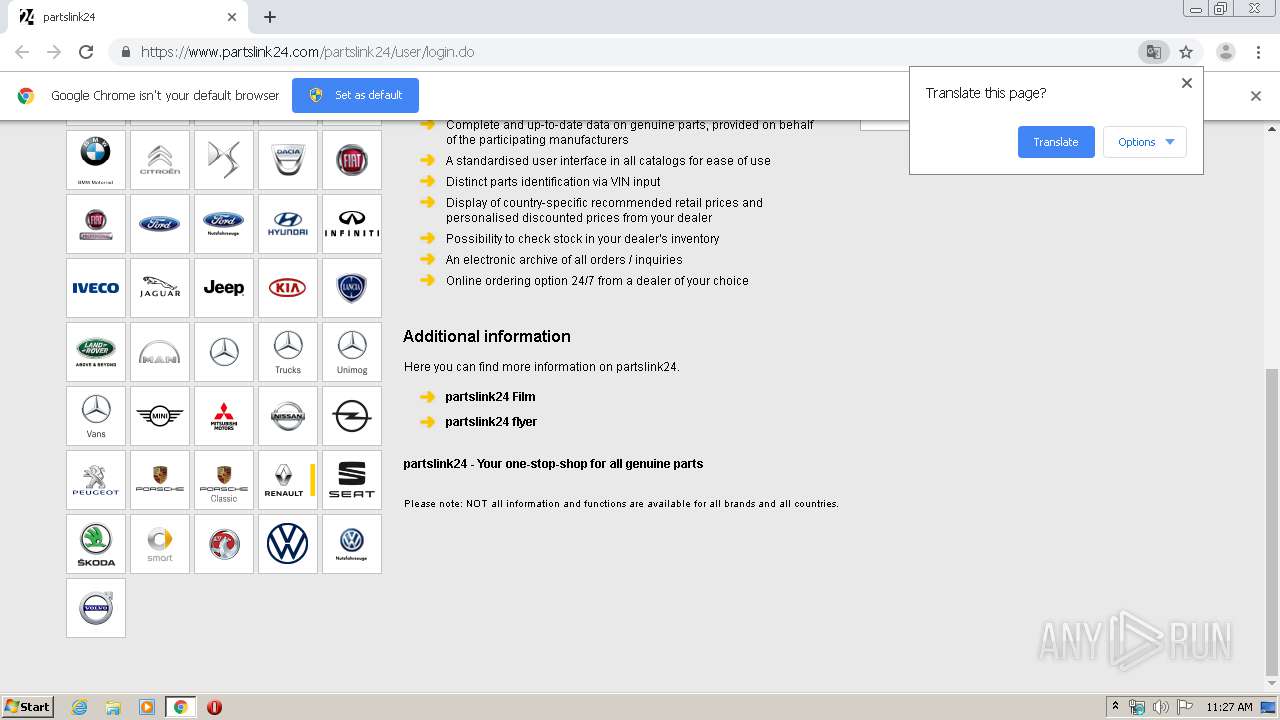Click the page vertical scrollbar thumb
Viewport: 1280px width, 720px height.
[1272, 522]
